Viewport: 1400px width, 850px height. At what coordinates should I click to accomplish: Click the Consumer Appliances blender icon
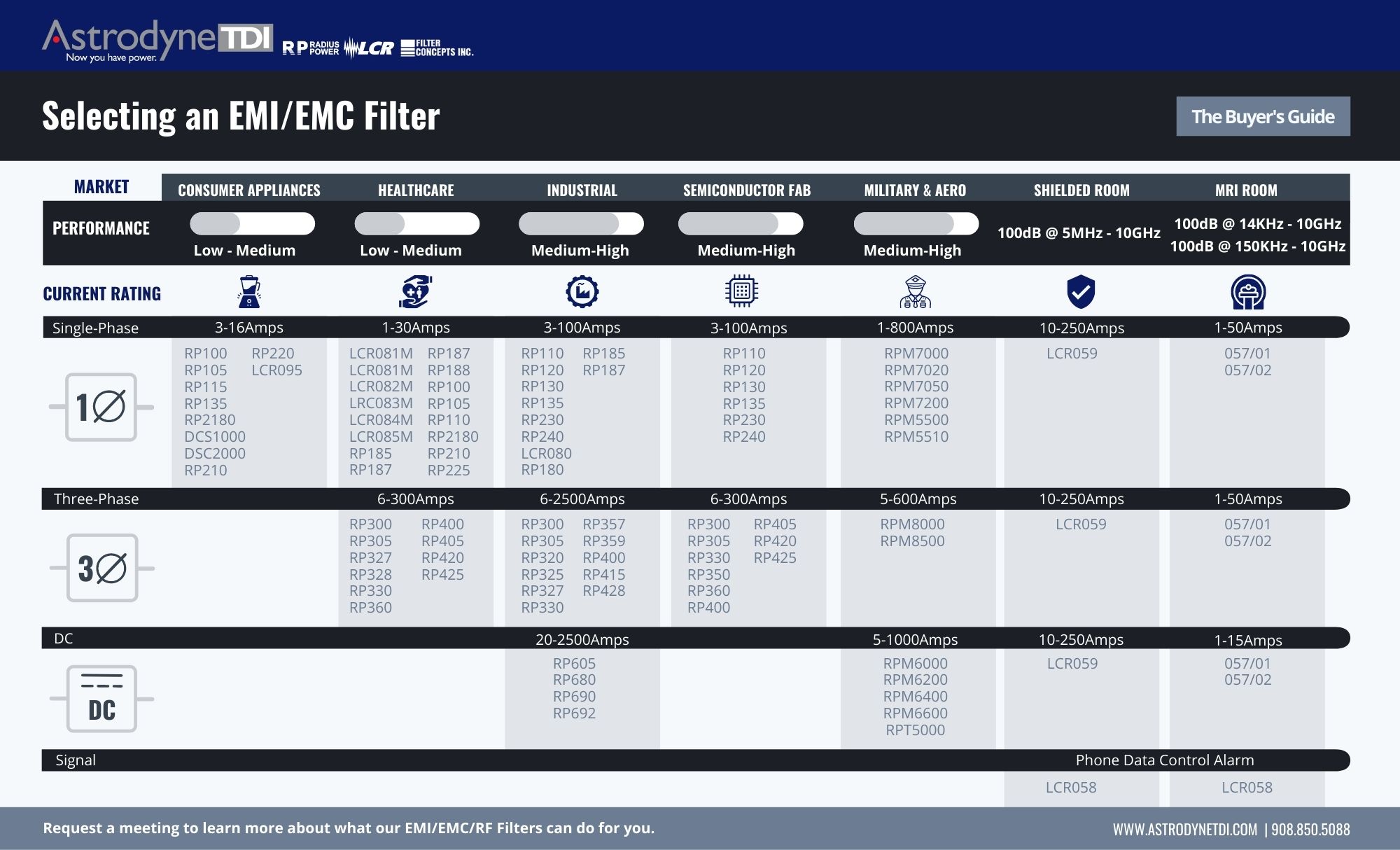249,291
